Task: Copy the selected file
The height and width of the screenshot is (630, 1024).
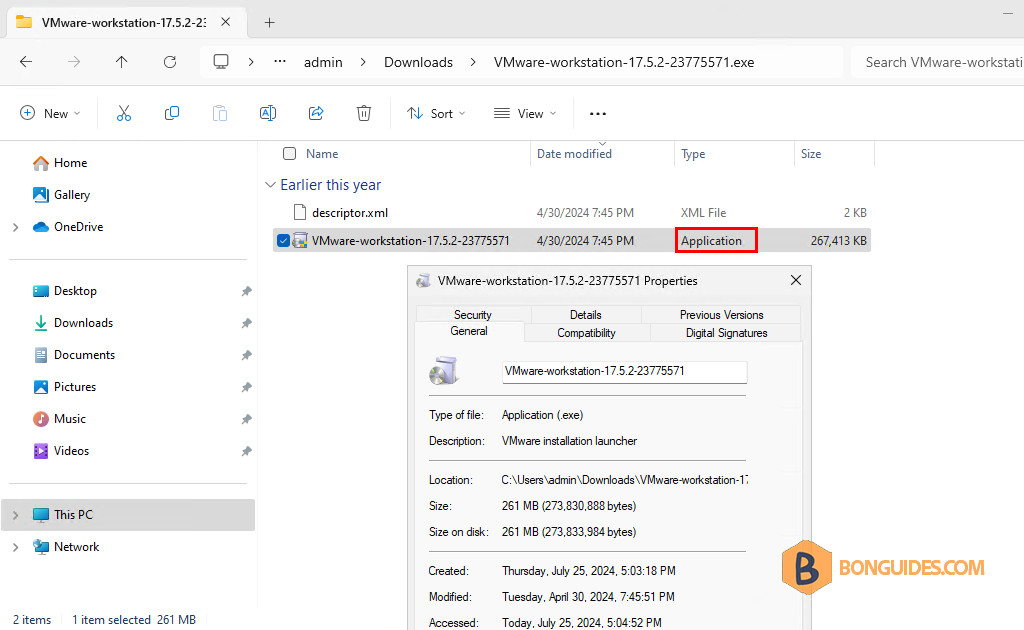Action: (x=172, y=114)
